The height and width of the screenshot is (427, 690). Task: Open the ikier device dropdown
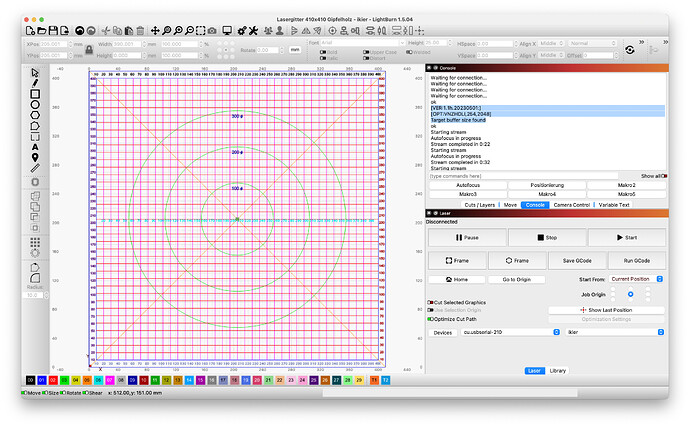615,332
